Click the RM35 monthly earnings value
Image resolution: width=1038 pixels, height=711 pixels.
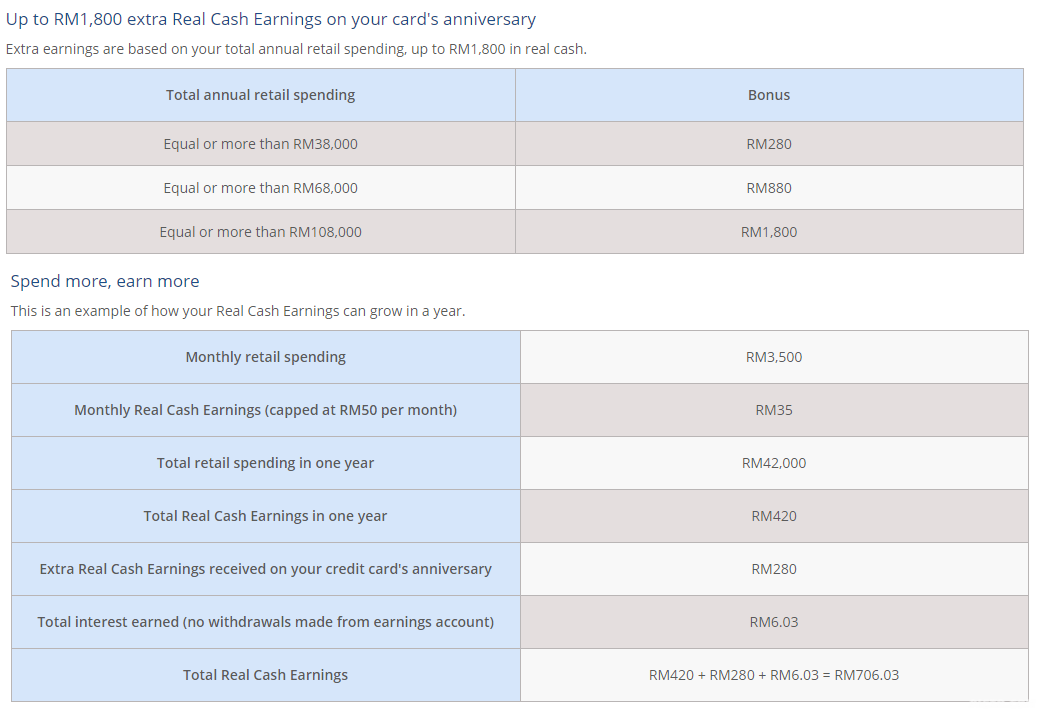(x=773, y=410)
